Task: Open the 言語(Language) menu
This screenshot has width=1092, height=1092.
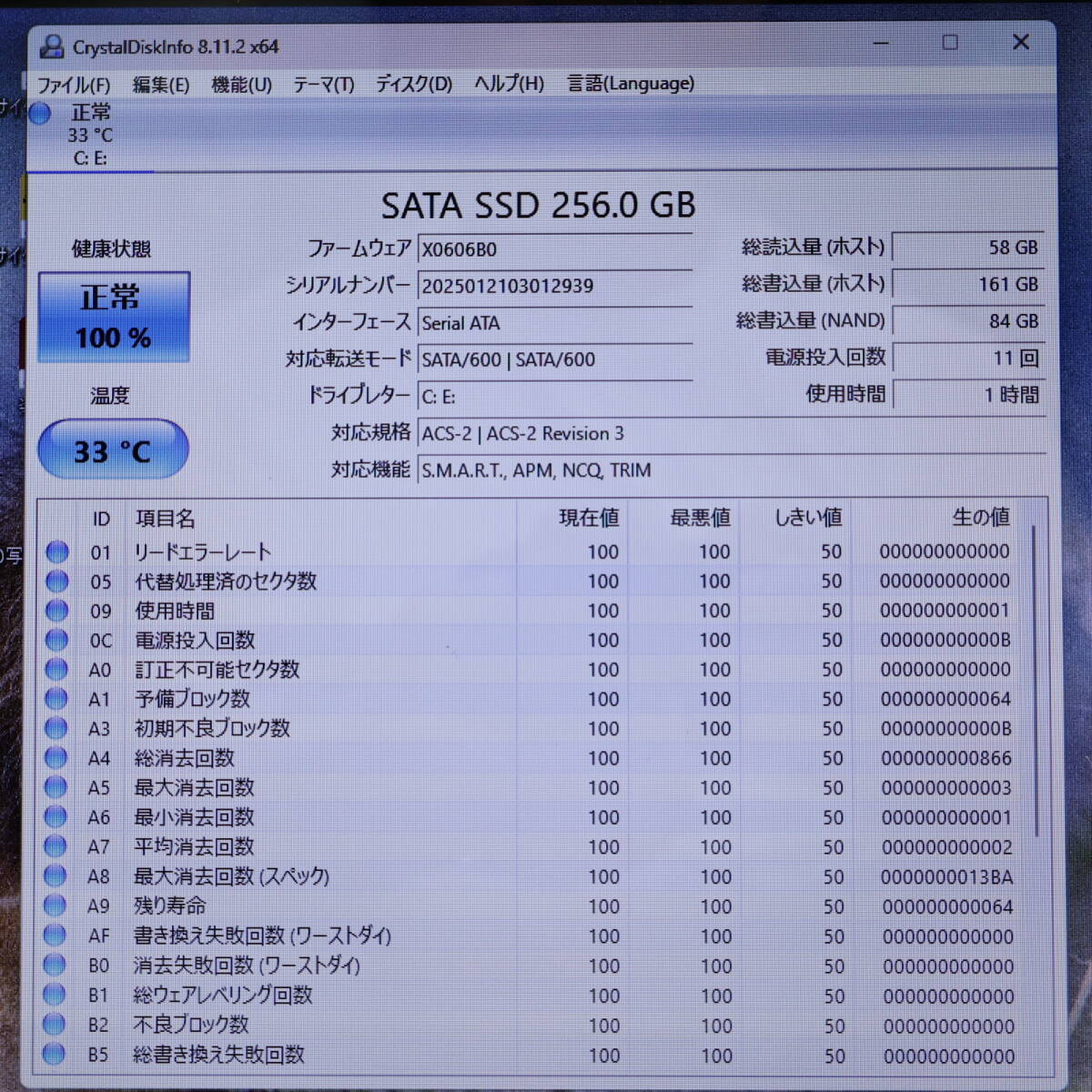Action: point(631,84)
